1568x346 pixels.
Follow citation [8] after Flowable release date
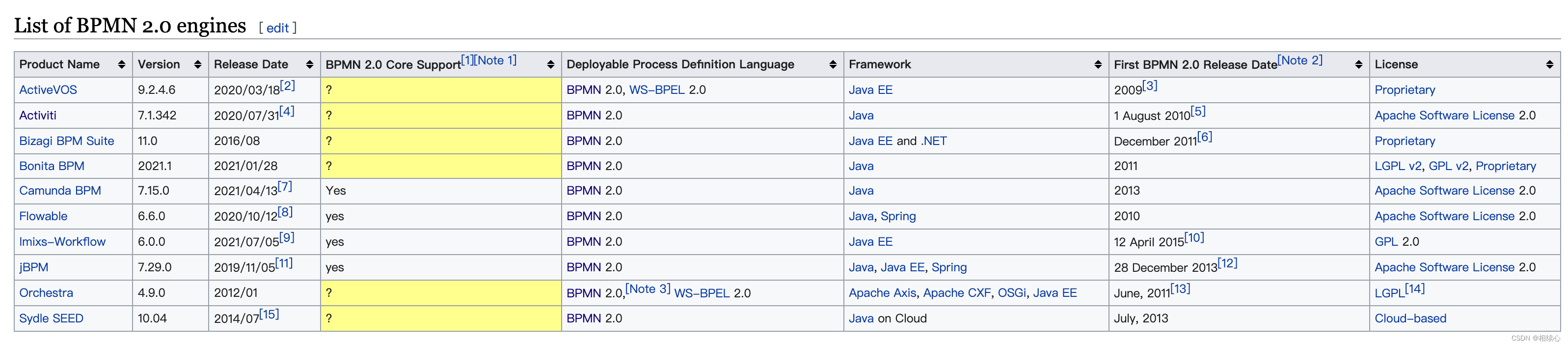[285, 212]
